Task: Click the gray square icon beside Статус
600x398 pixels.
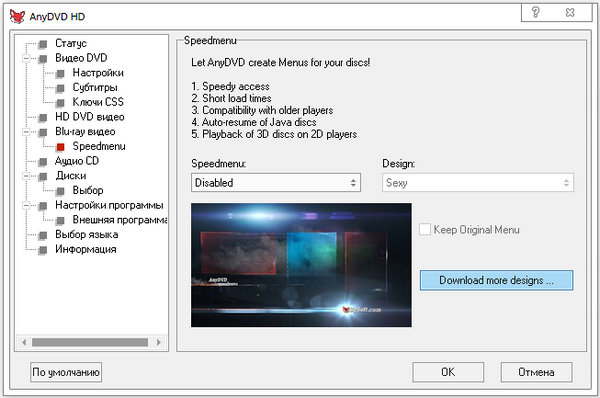Action: (43, 44)
